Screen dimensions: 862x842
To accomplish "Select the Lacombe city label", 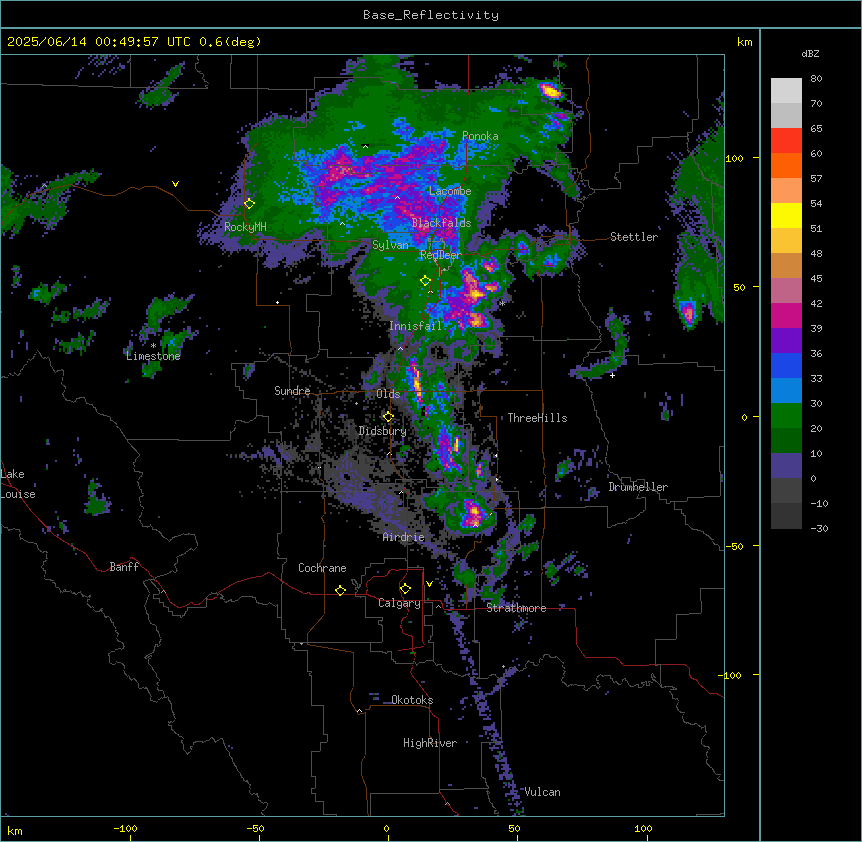I will 450,191.
